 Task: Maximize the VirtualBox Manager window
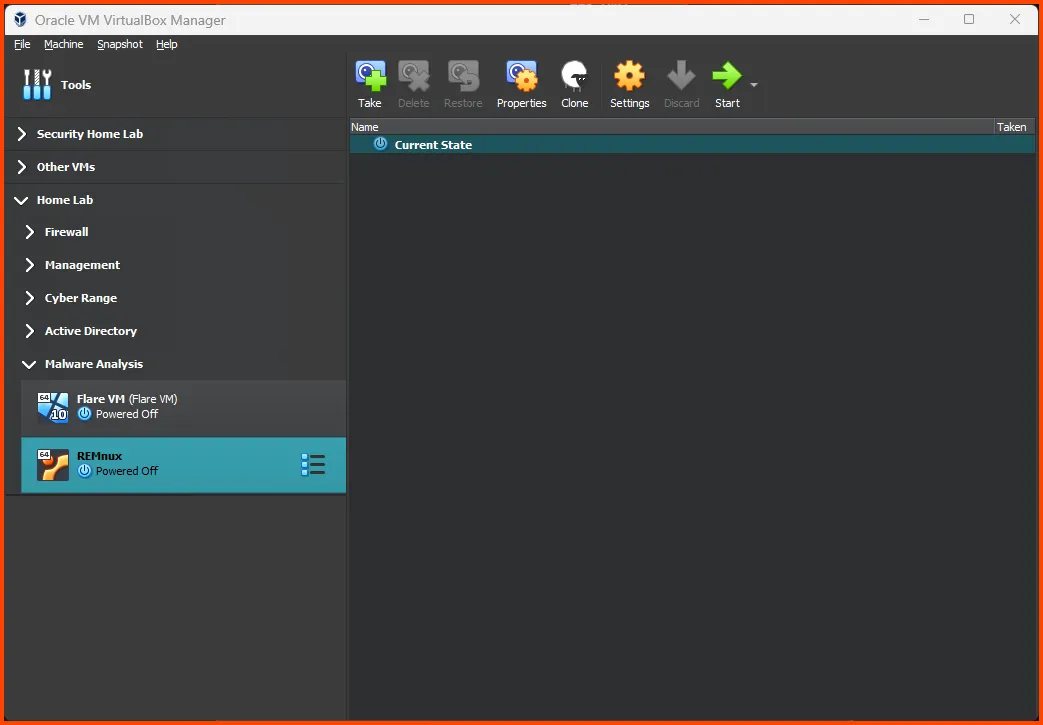(x=969, y=19)
